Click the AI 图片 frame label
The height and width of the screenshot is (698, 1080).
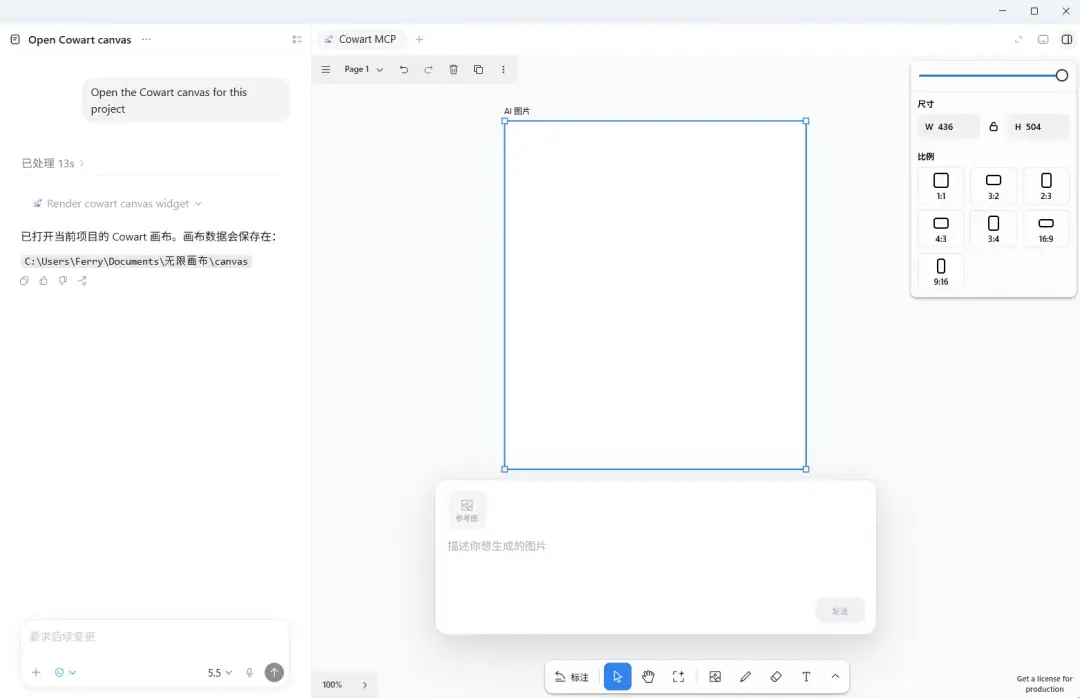coord(517,111)
